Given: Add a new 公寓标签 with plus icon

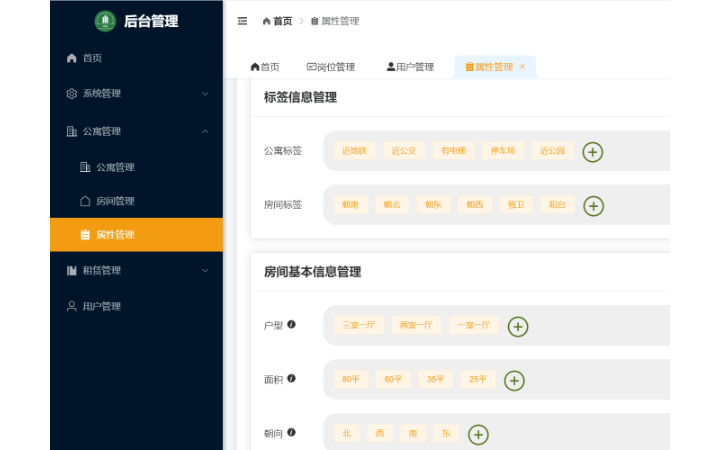Looking at the screenshot, I should click(x=592, y=152).
